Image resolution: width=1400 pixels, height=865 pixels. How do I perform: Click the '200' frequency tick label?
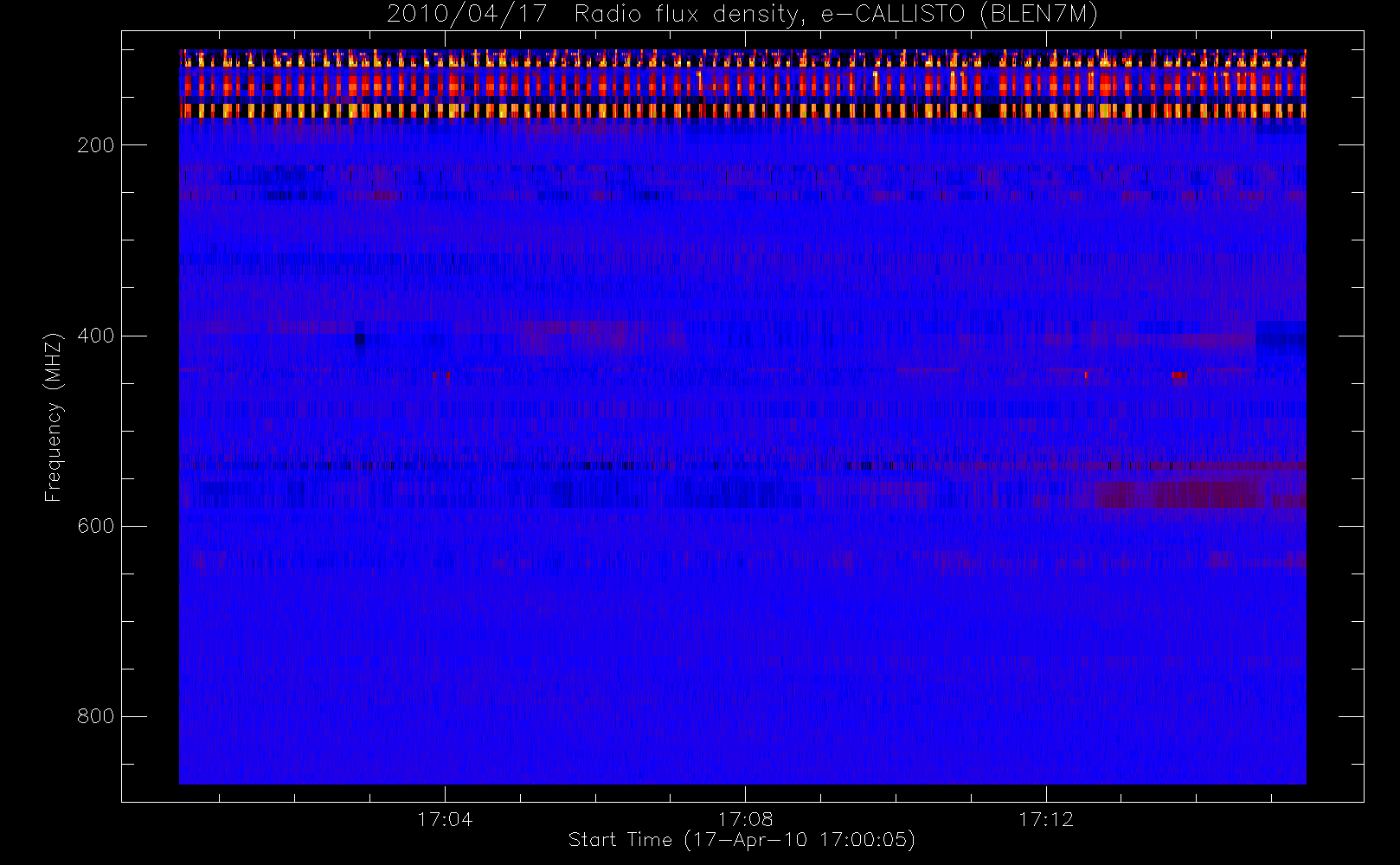tap(96, 145)
